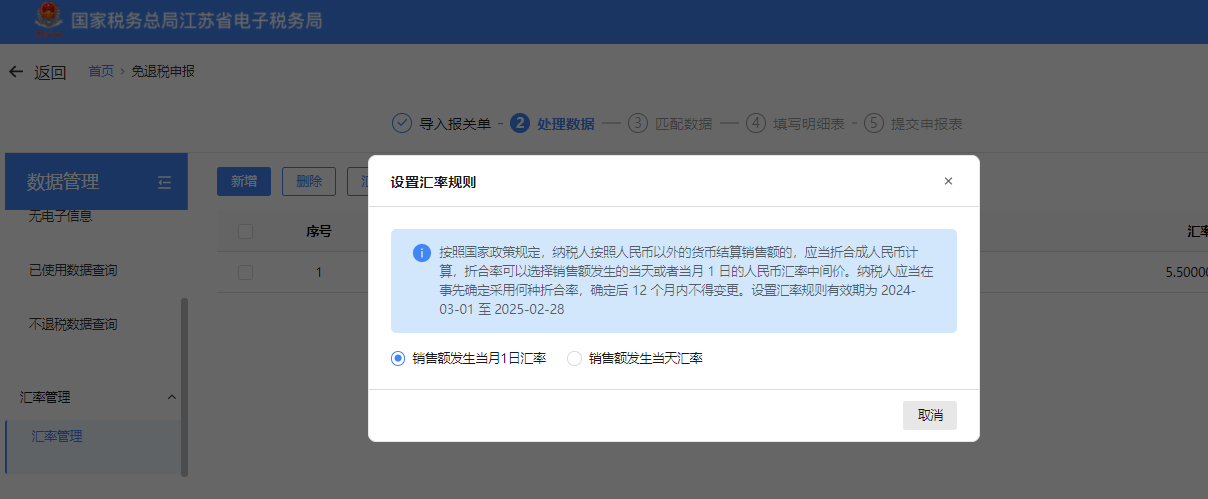The image size is (1208, 499).
Task: Click step 2 circle 处理数据
Action: [x=519, y=124]
